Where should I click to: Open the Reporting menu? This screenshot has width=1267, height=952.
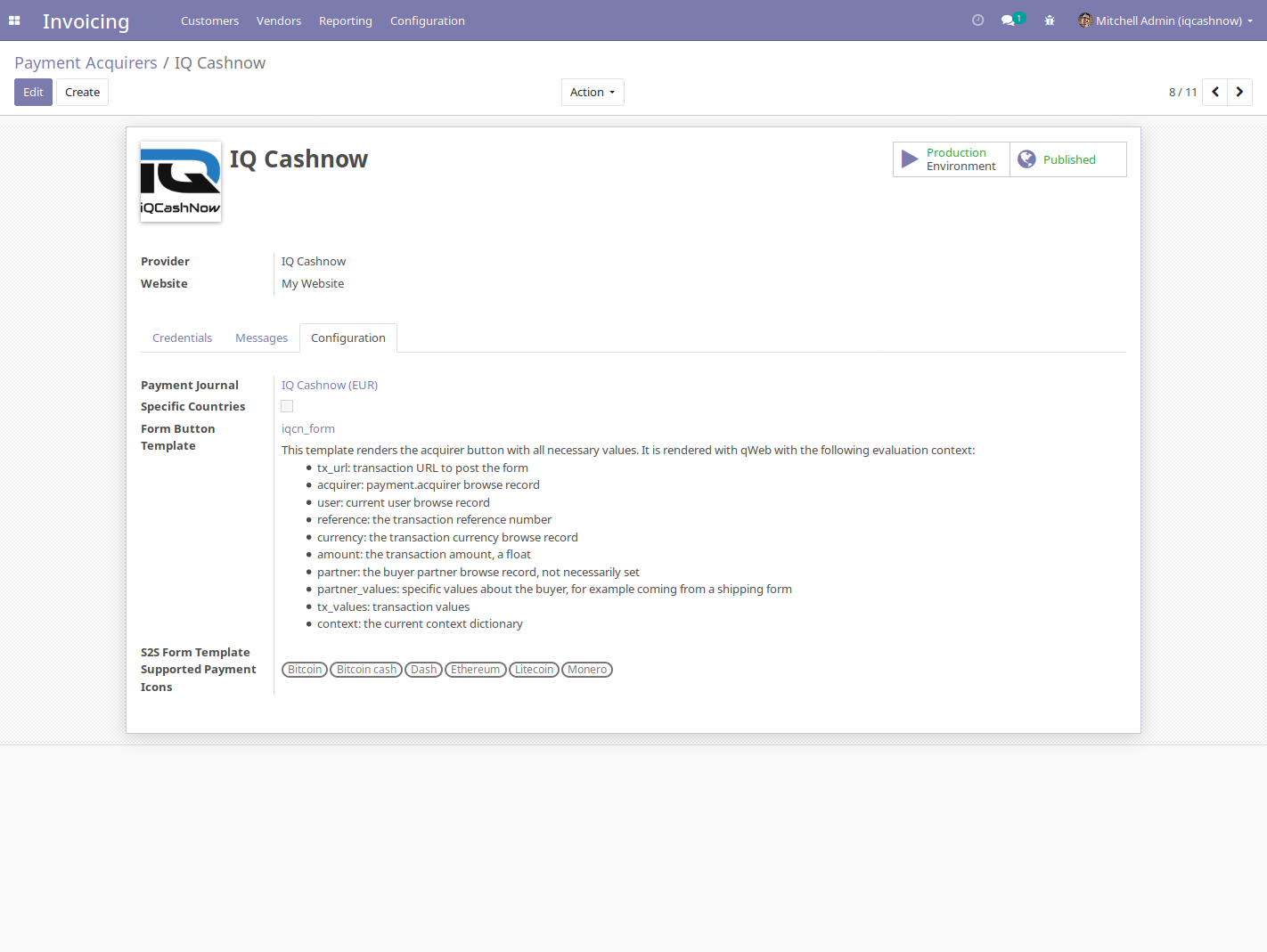pyautogui.click(x=346, y=20)
